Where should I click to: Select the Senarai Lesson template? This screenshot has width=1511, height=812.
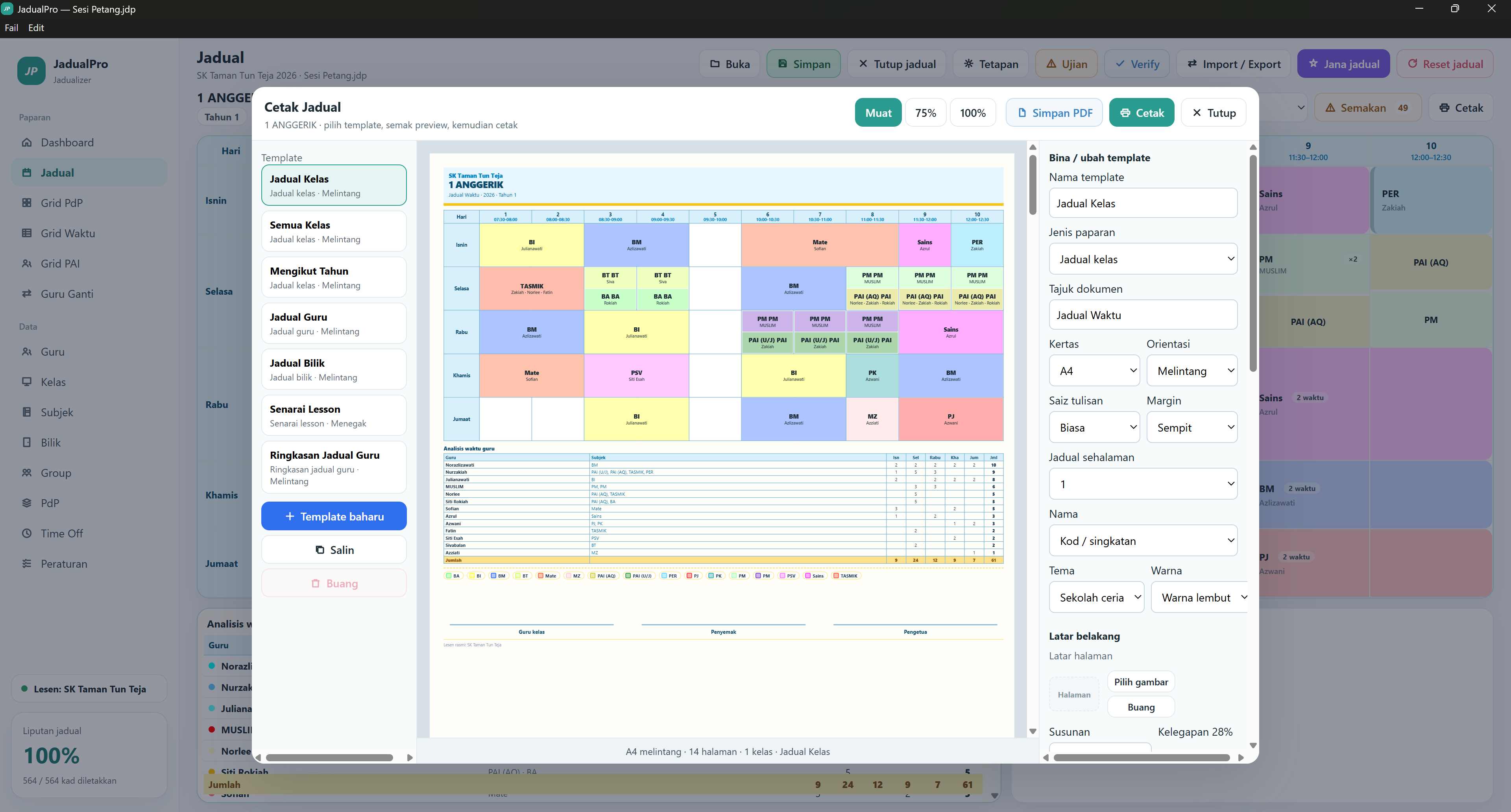[334, 416]
